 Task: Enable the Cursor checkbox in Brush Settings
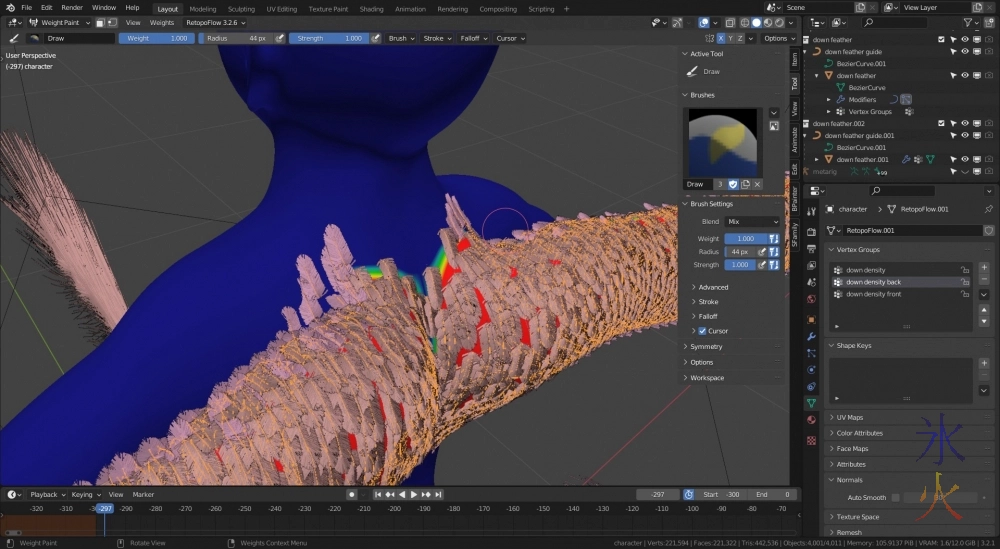click(702, 331)
